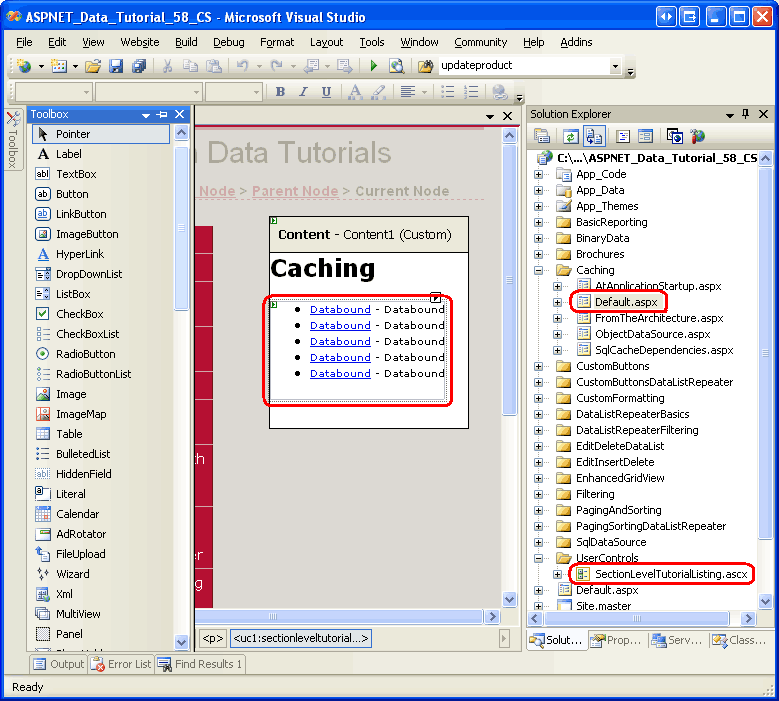Collapse the Caching folder node

coord(540,270)
